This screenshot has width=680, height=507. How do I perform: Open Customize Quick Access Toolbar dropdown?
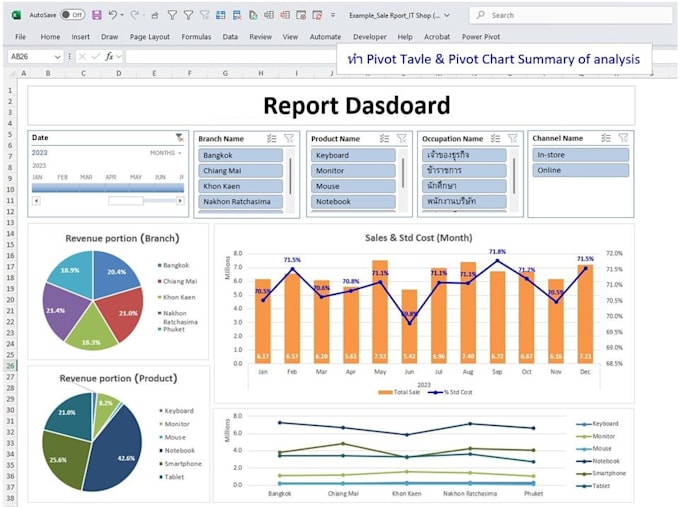[x=333, y=15]
